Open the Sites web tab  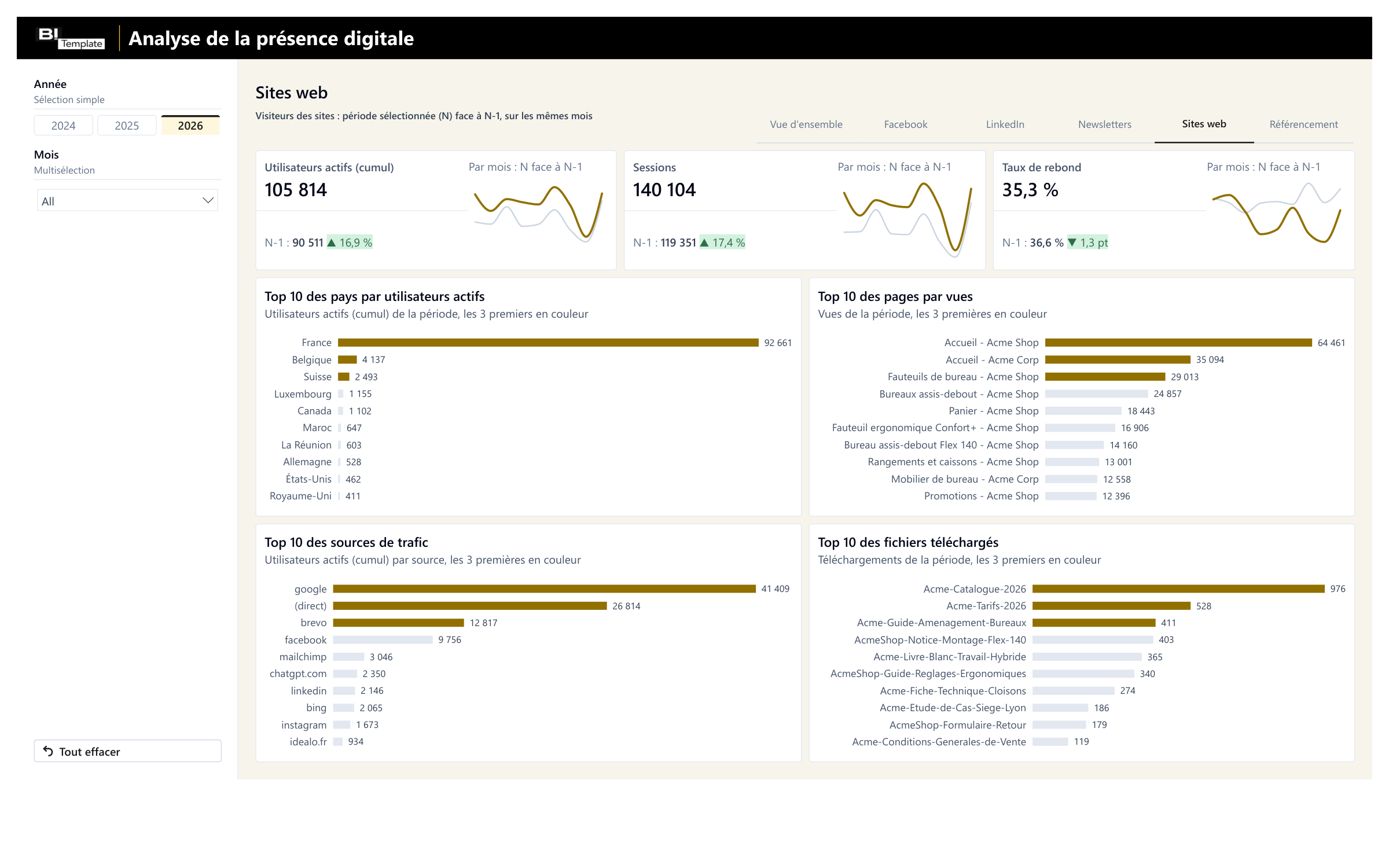pos(1204,124)
